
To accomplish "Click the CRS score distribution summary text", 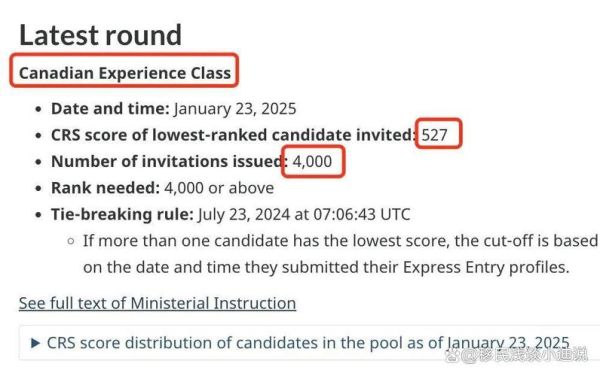I will click(308, 343).
